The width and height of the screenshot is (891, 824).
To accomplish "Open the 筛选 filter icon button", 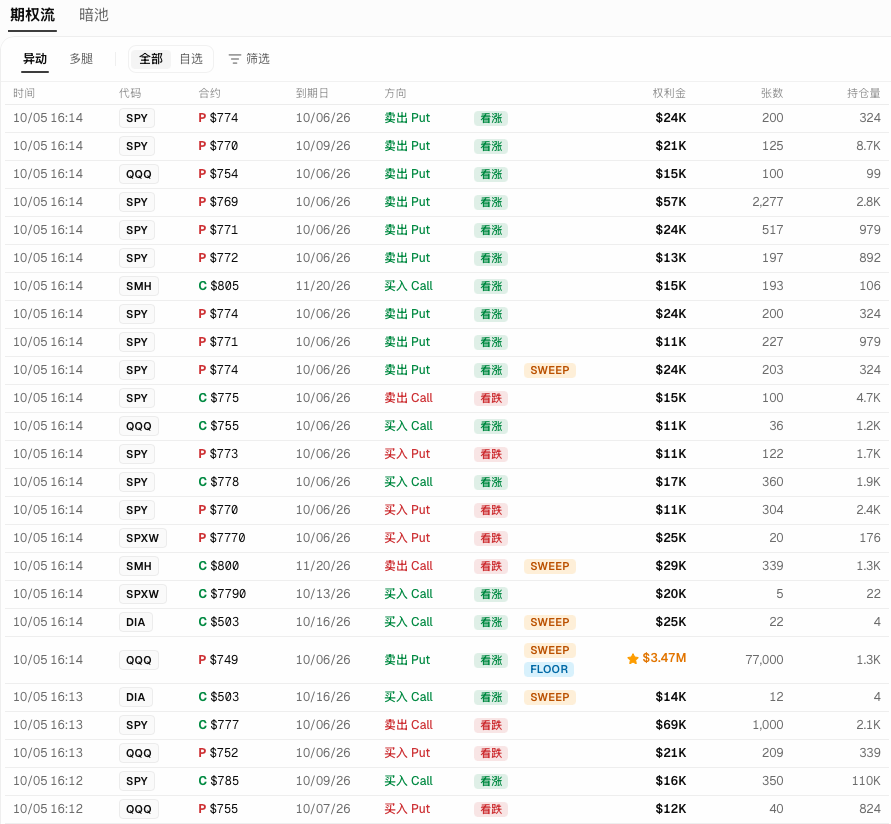I will pyautogui.click(x=249, y=59).
